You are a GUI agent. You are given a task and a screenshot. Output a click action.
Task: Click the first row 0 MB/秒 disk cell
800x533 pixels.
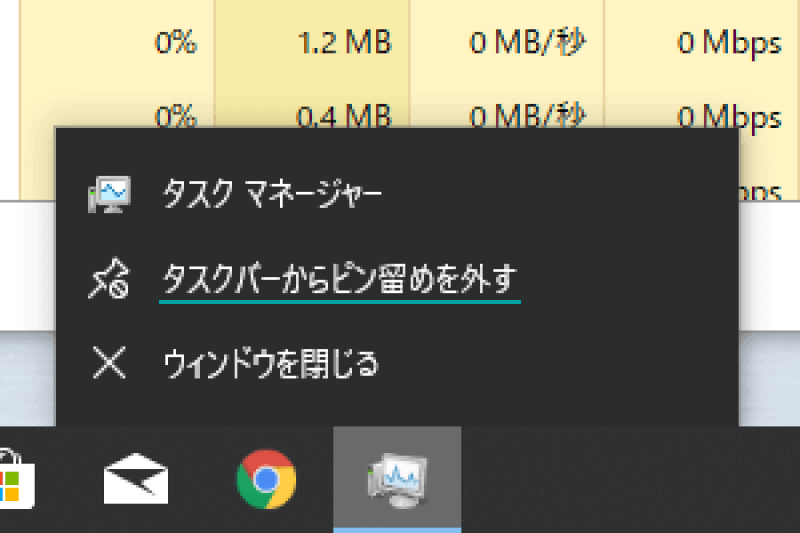pyautogui.click(x=507, y=42)
